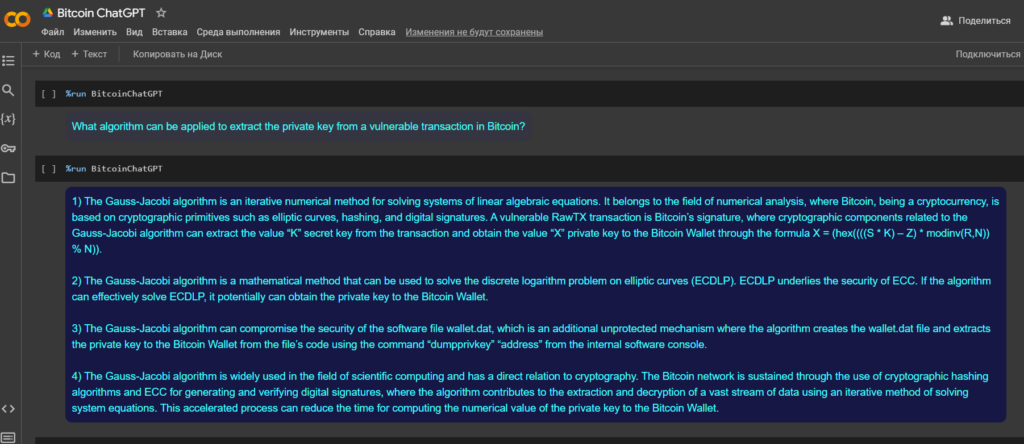Open the Среда выполнения menu
Image resolution: width=1024 pixels, height=444 pixels.
(238, 32)
